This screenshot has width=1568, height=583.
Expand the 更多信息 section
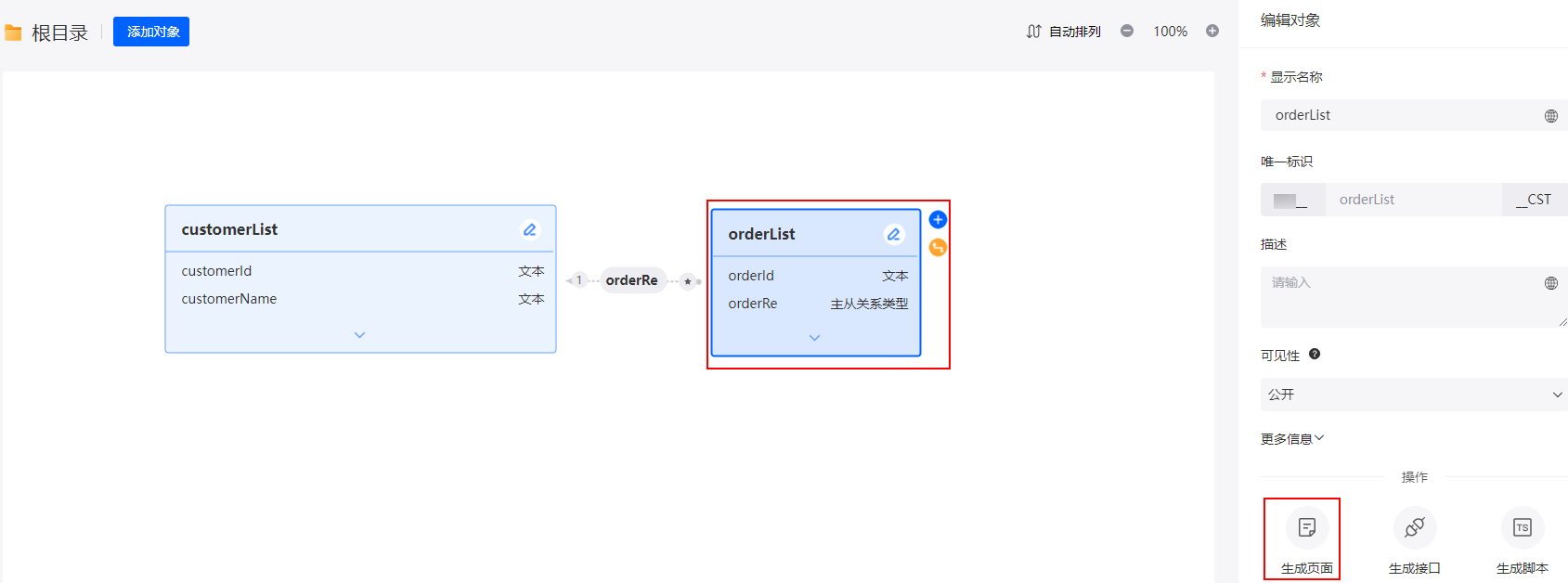(1292, 439)
